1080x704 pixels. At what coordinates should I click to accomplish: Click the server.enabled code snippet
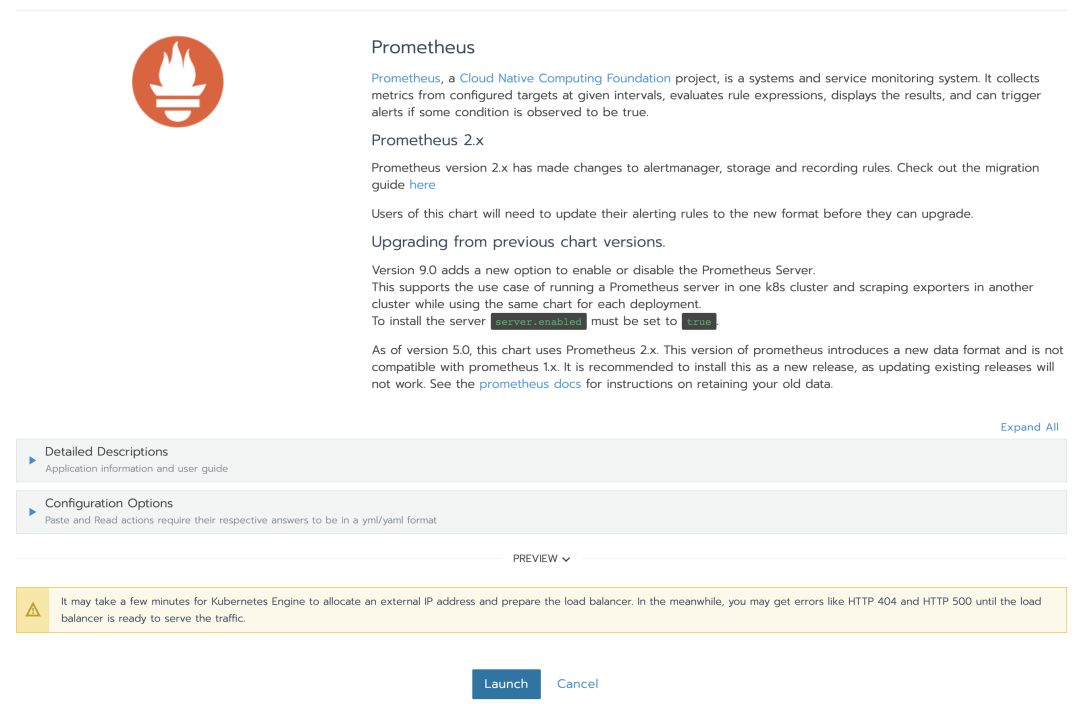539,322
